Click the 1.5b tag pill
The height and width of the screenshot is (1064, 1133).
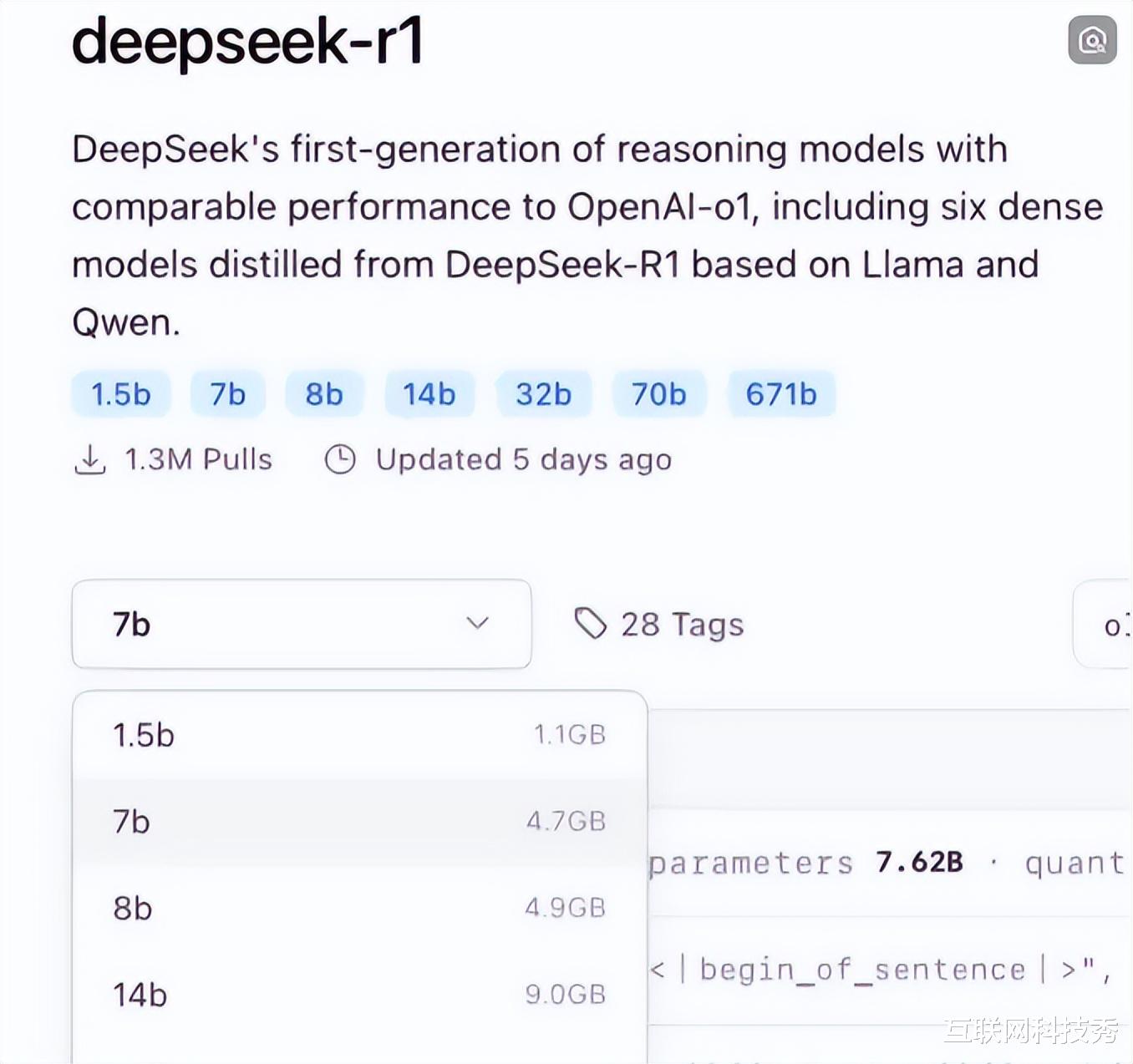click(121, 394)
